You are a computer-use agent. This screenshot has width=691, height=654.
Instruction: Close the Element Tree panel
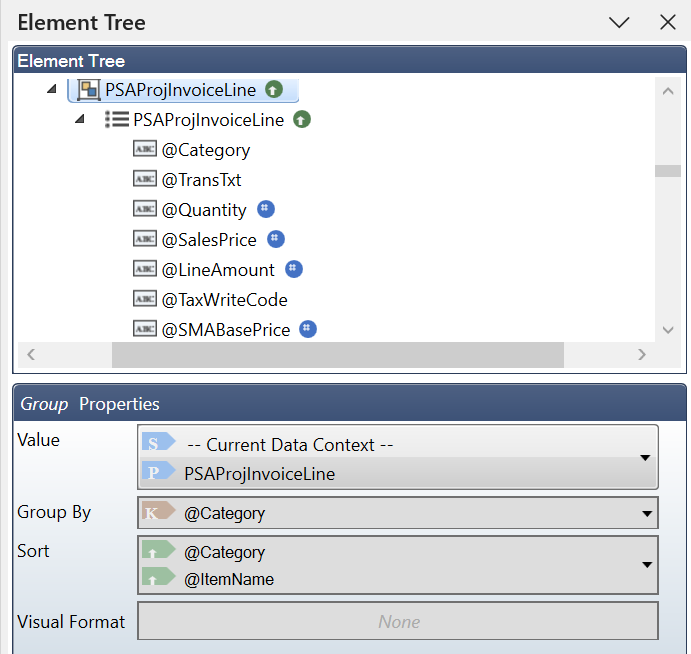click(x=668, y=22)
